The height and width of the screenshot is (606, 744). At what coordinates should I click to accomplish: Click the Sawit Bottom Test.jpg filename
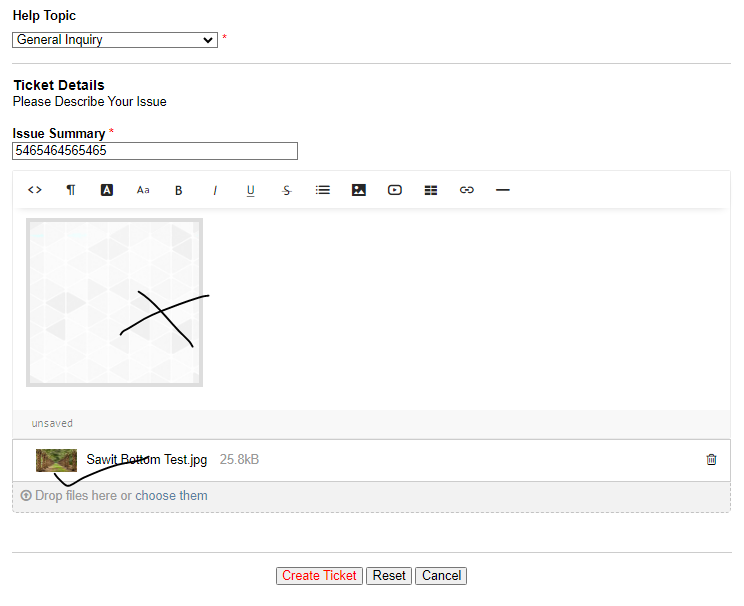click(147, 459)
